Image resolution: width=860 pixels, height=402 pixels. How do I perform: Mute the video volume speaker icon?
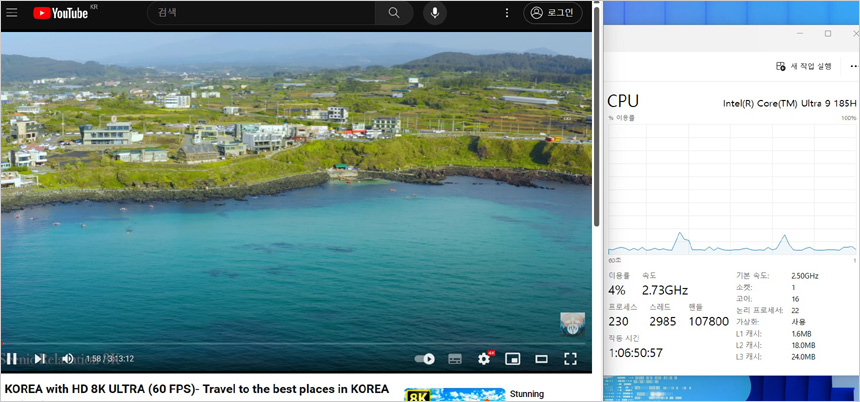click(x=68, y=358)
